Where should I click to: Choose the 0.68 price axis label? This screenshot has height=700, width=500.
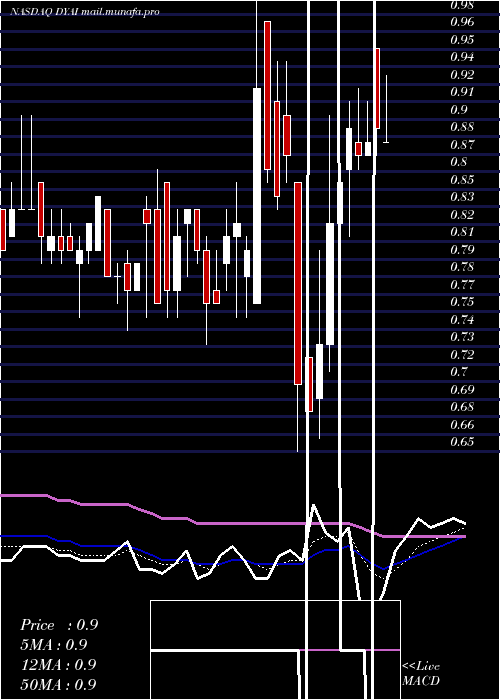462,407
